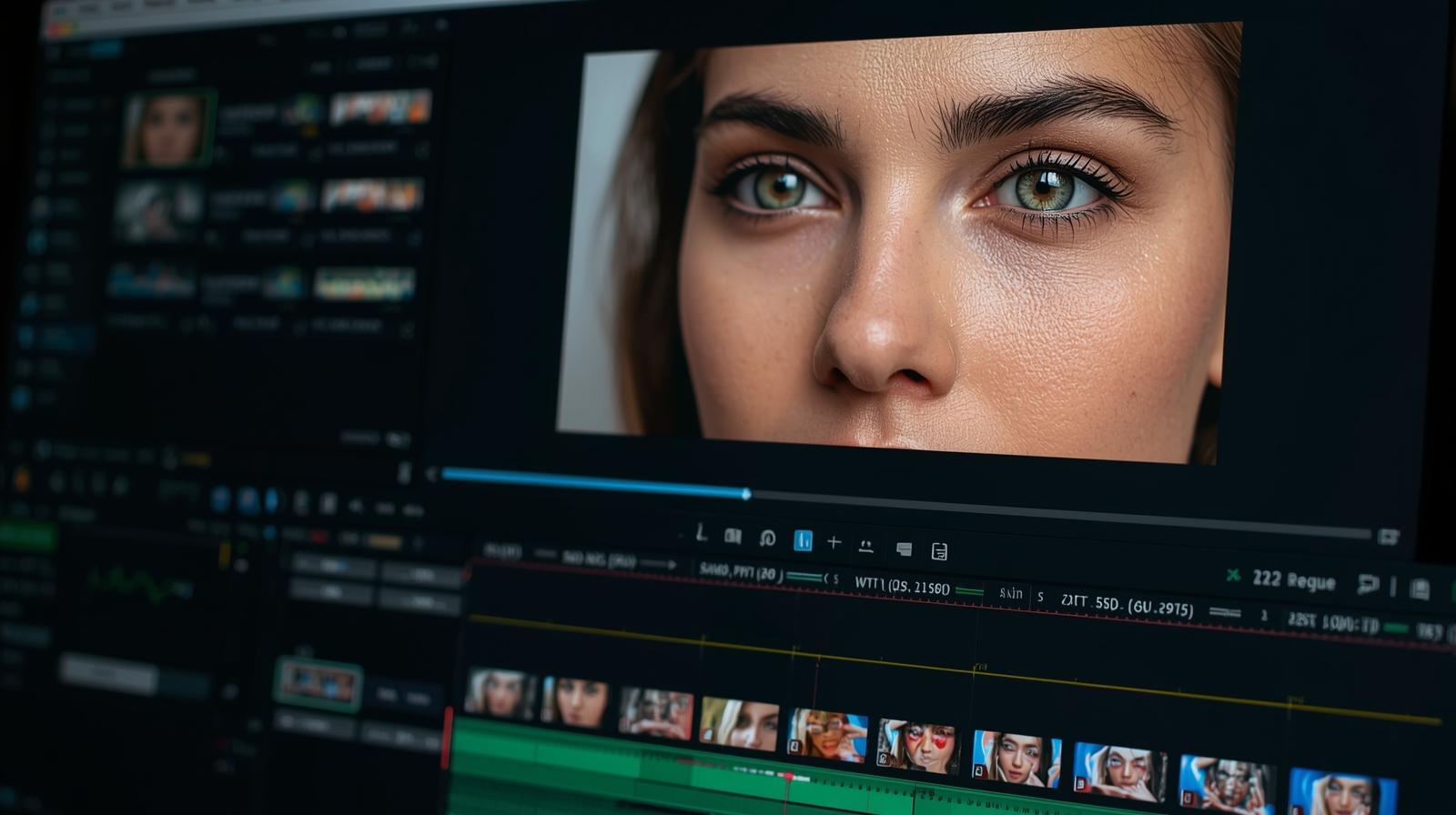This screenshot has width=1456, height=815.
Task: Click the blue highlighted tab at top left
Action: [x=105, y=49]
